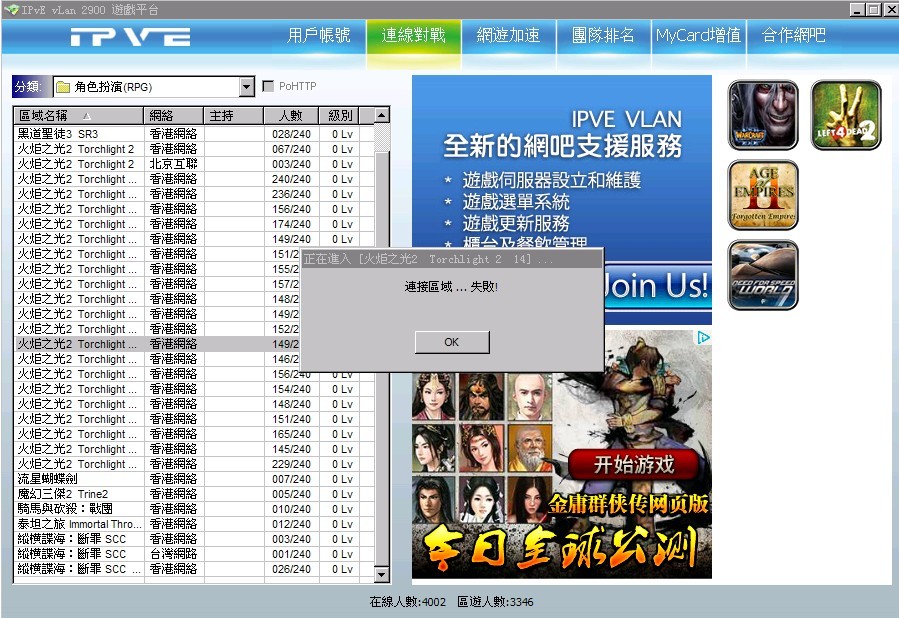The image size is (899, 618).
Task: Sort by 級別 column header
Action: 339,116
